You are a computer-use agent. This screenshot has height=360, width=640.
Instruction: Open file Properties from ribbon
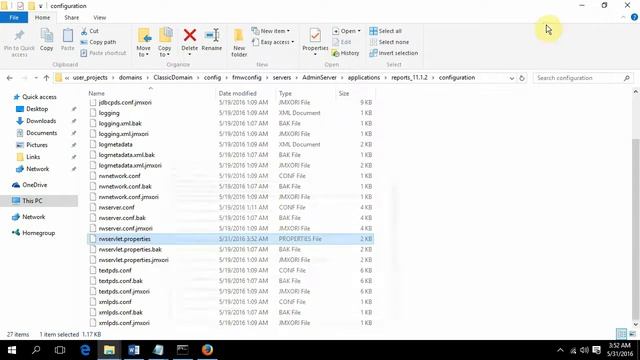tap(315, 41)
